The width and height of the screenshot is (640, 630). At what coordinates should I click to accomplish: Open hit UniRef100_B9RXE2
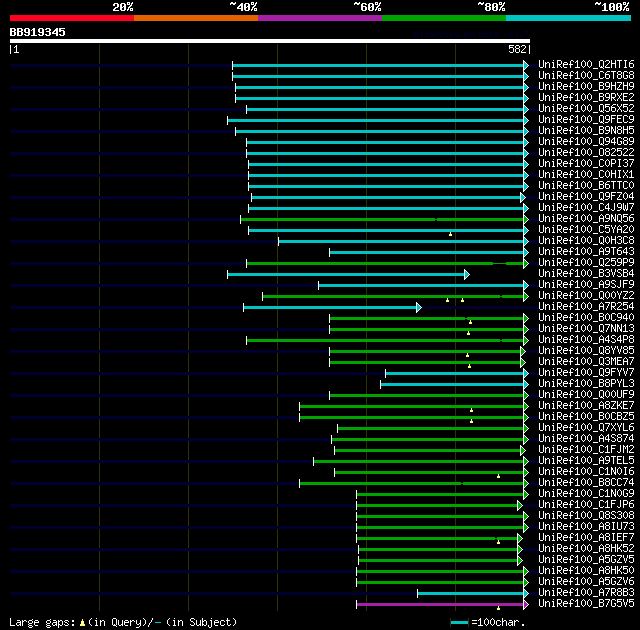point(586,98)
